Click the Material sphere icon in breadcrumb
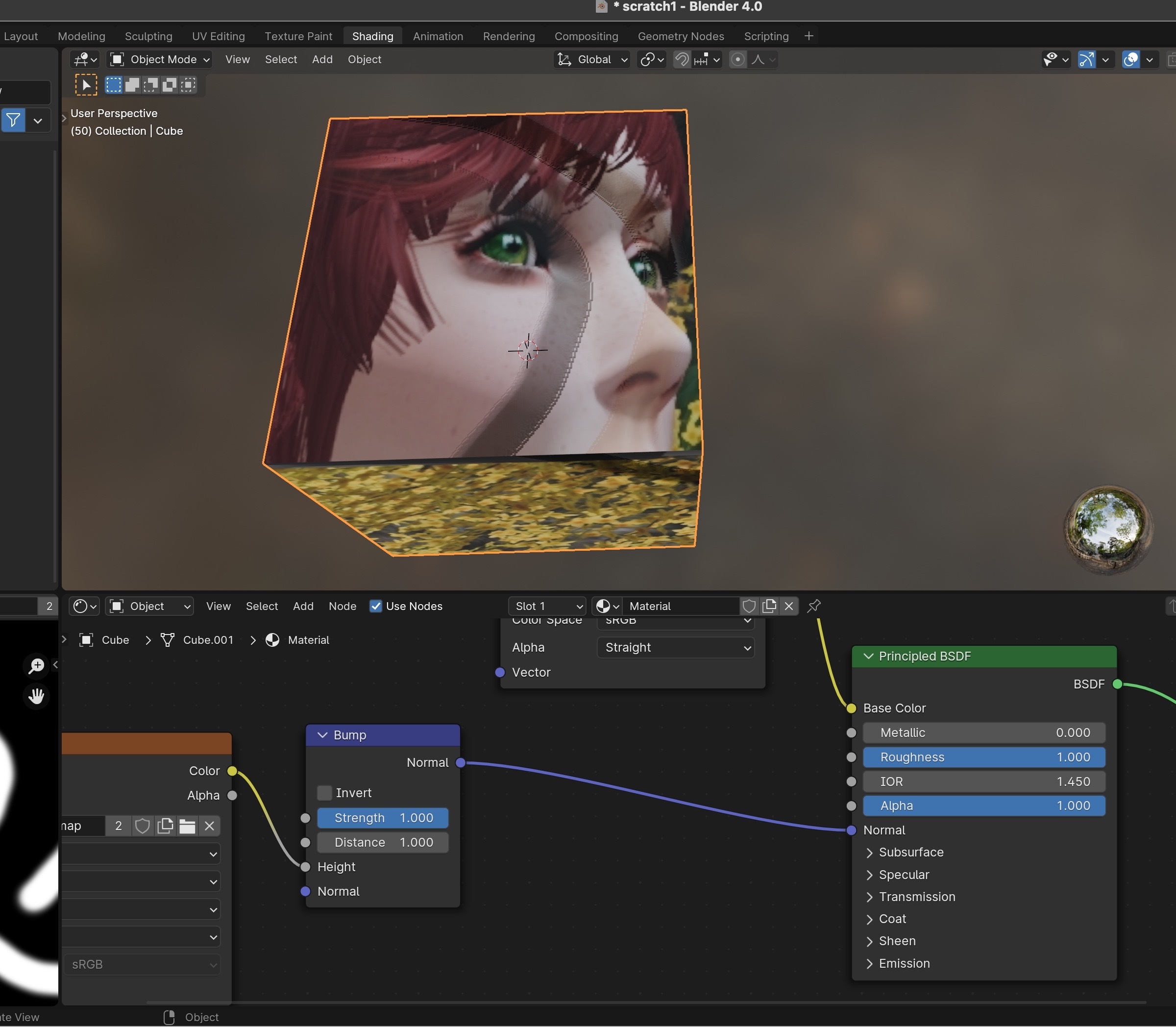 click(x=272, y=640)
